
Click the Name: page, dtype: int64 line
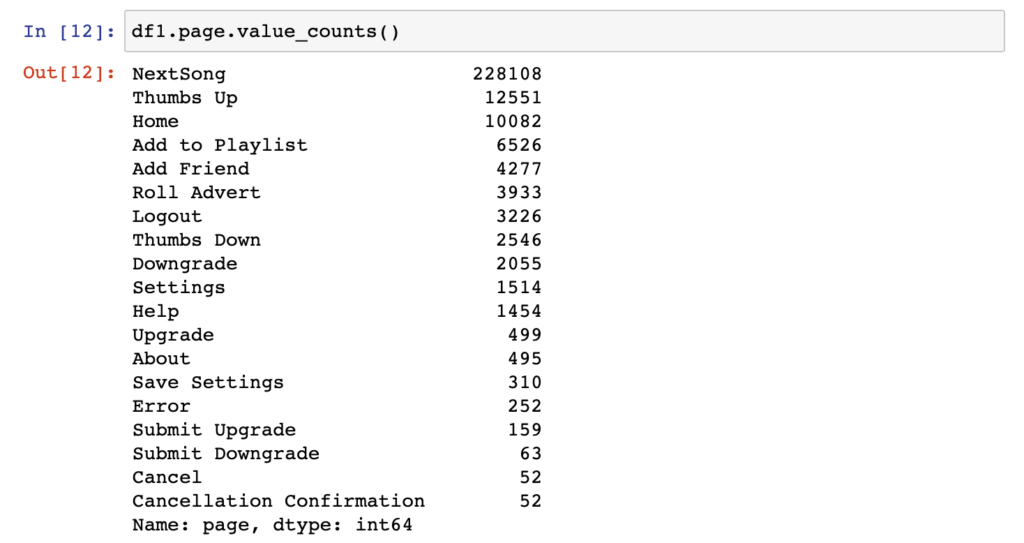(272, 525)
